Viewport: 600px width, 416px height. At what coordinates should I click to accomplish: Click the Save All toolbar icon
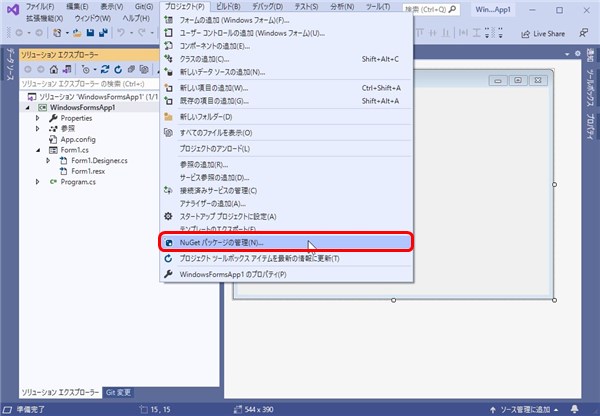[x=103, y=33]
